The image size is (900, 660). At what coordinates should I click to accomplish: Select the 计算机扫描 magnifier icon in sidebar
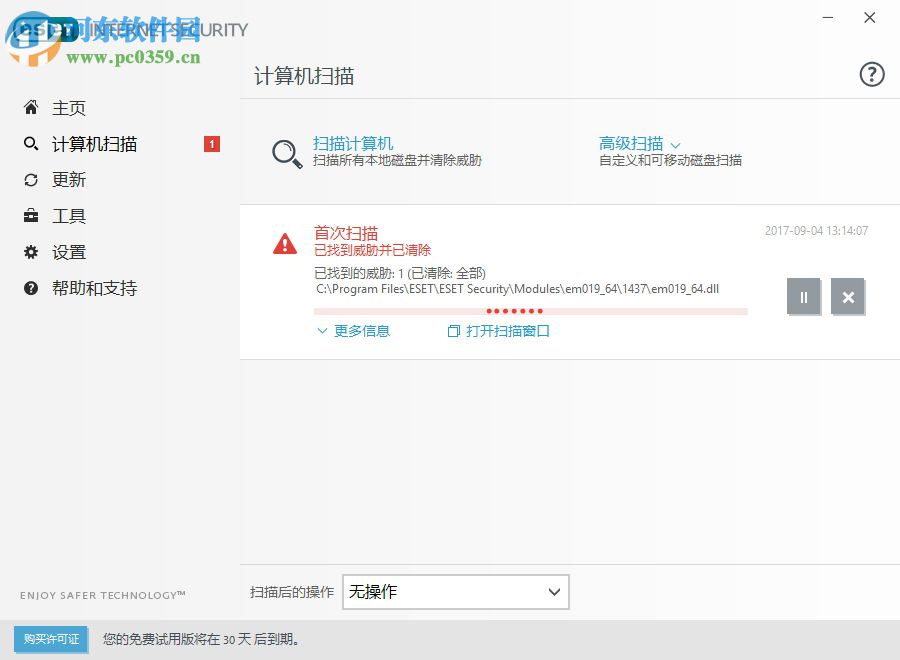click(29, 143)
